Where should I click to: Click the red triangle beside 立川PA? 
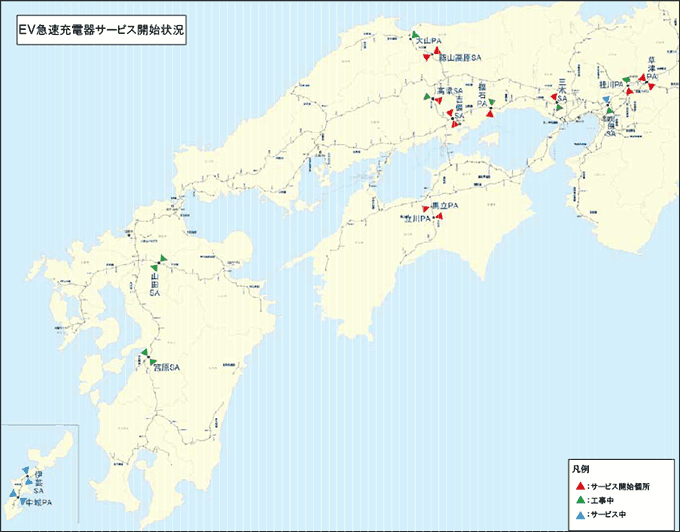pos(439,216)
